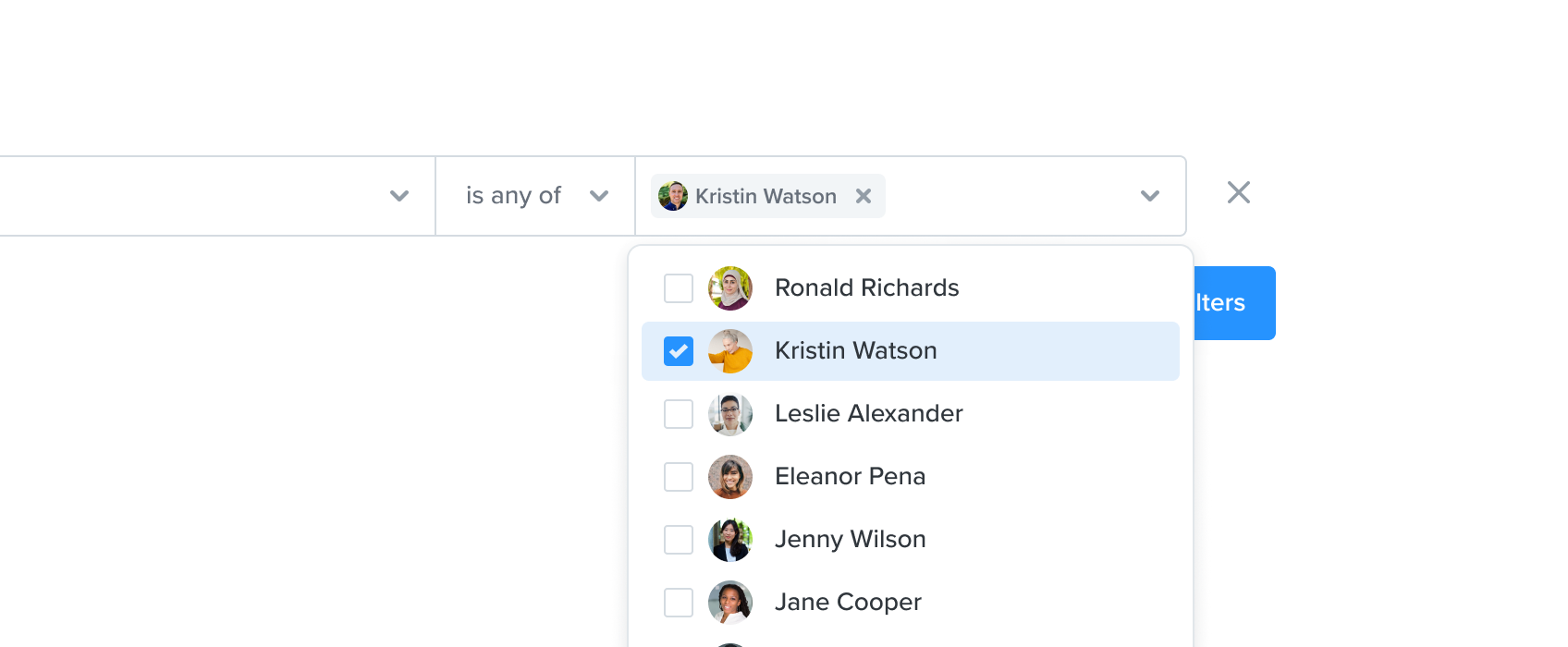1568x647 pixels.
Task: Collapse the people selector dropdown arrow
Action: pos(1150,196)
